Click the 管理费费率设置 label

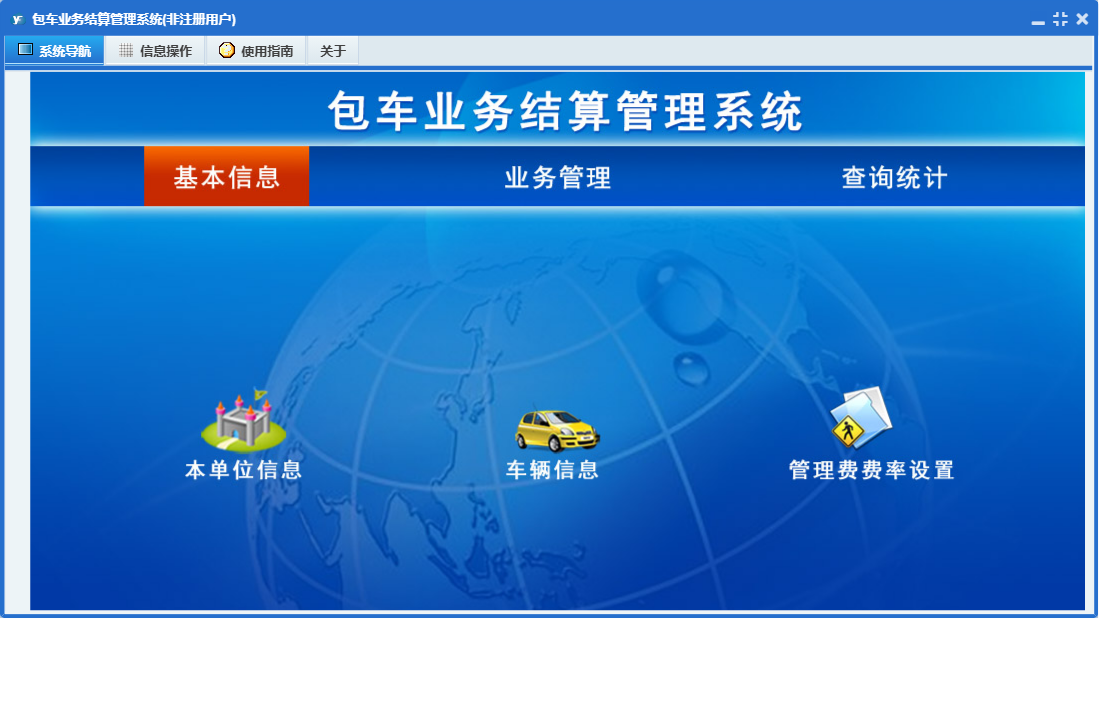pyautogui.click(x=871, y=470)
